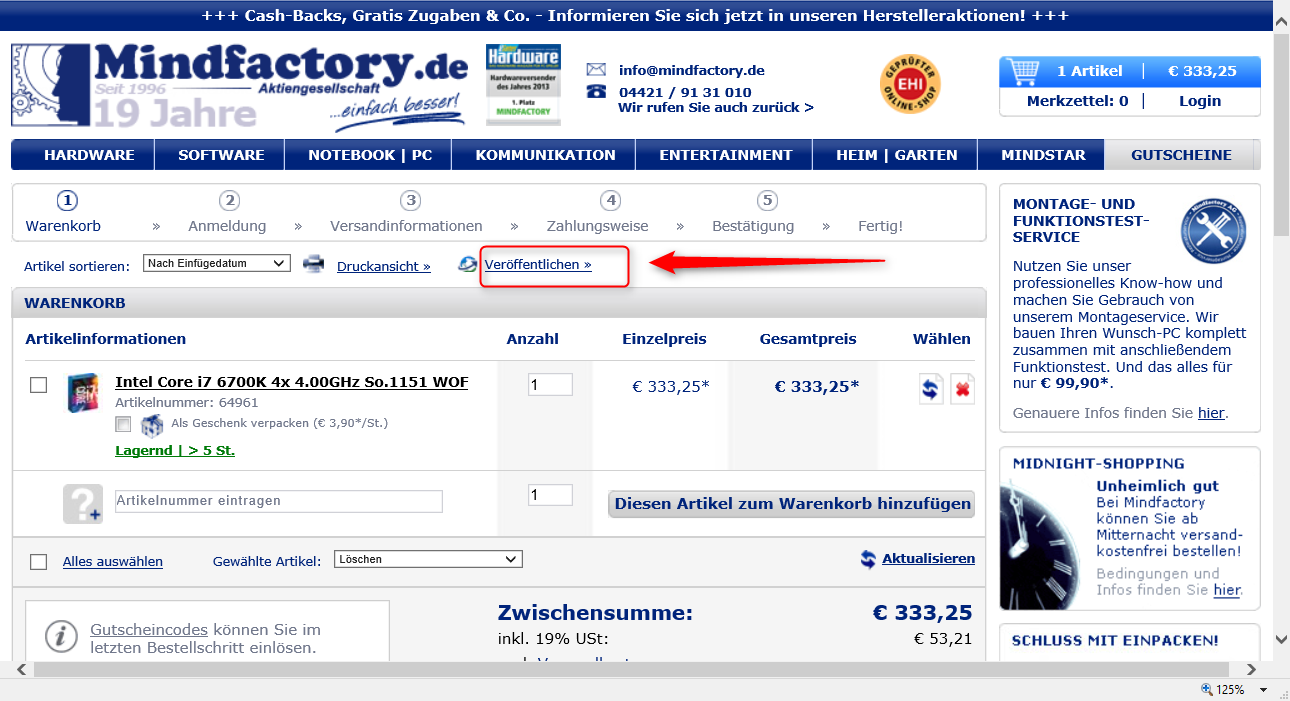Remove item with red X icon
The width and height of the screenshot is (1290, 701).
962,388
